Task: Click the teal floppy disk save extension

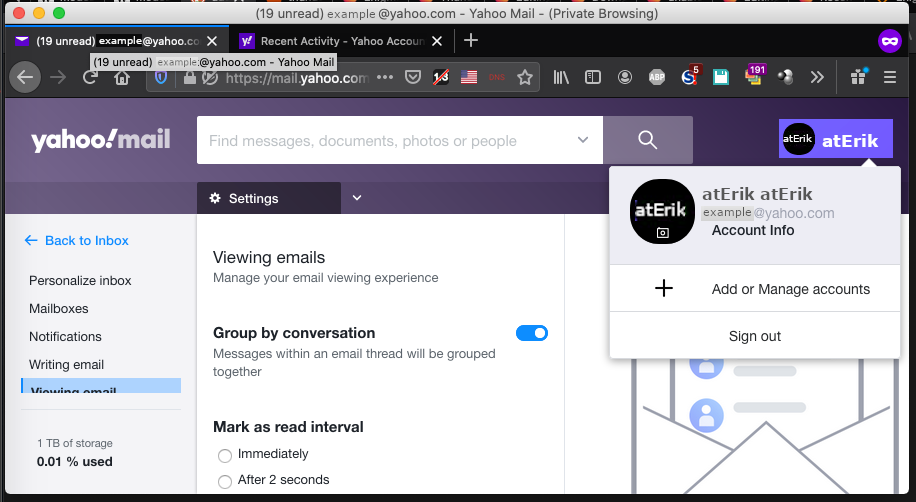Action: 721,77
